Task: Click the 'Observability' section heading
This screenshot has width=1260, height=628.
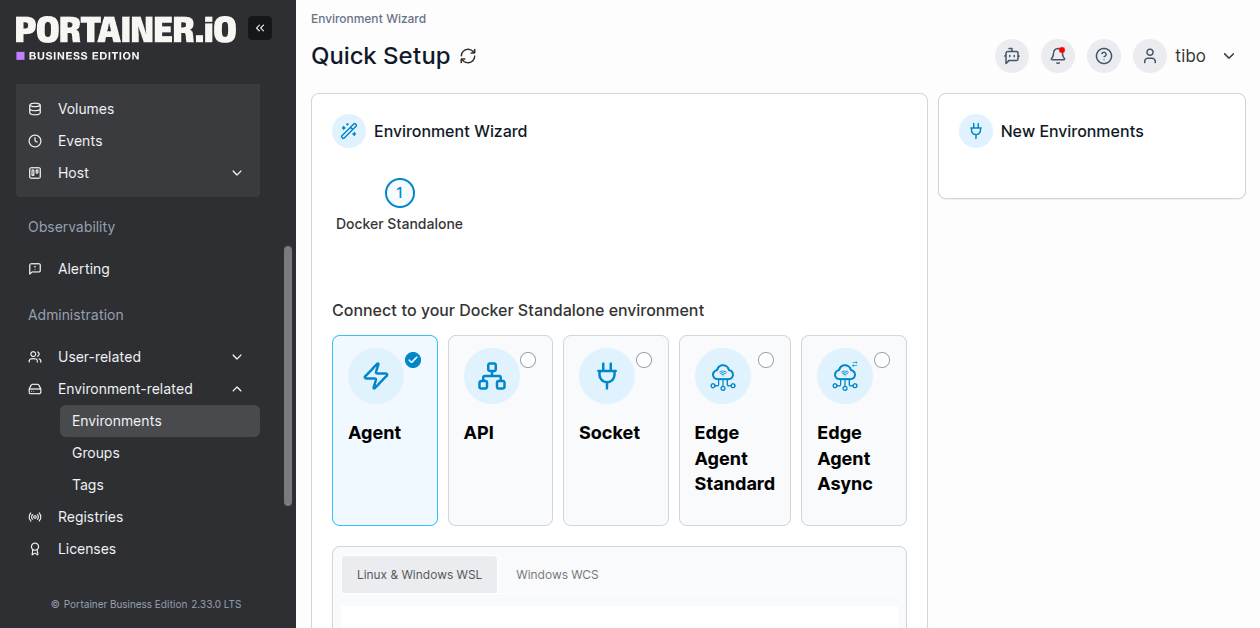Action: click(x=71, y=227)
